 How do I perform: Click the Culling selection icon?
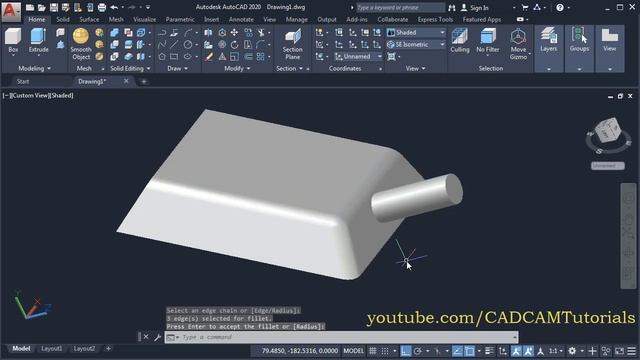(x=460, y=41)
